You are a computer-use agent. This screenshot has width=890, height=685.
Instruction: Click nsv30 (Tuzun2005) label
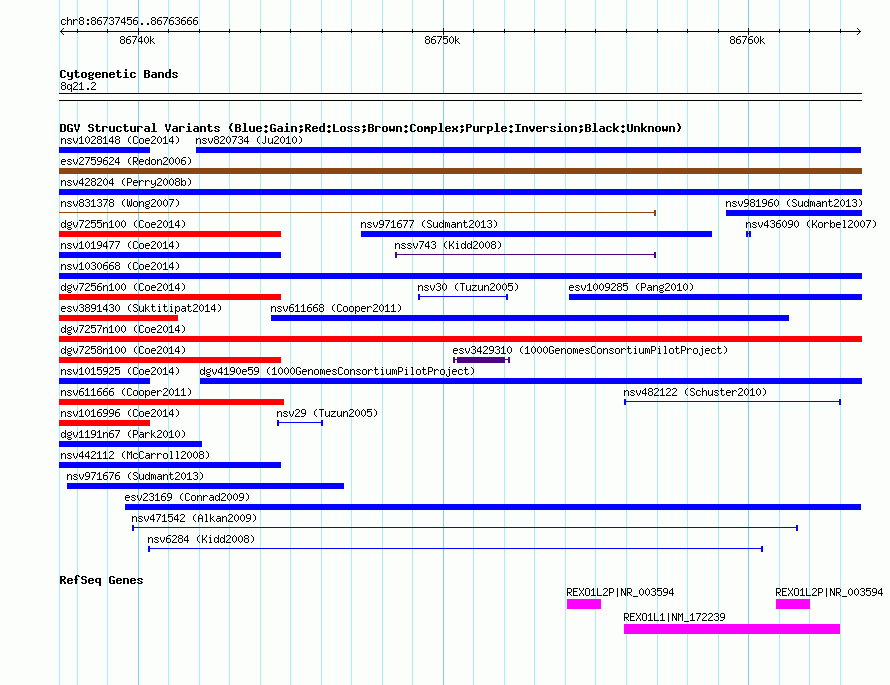pos(468,287)
